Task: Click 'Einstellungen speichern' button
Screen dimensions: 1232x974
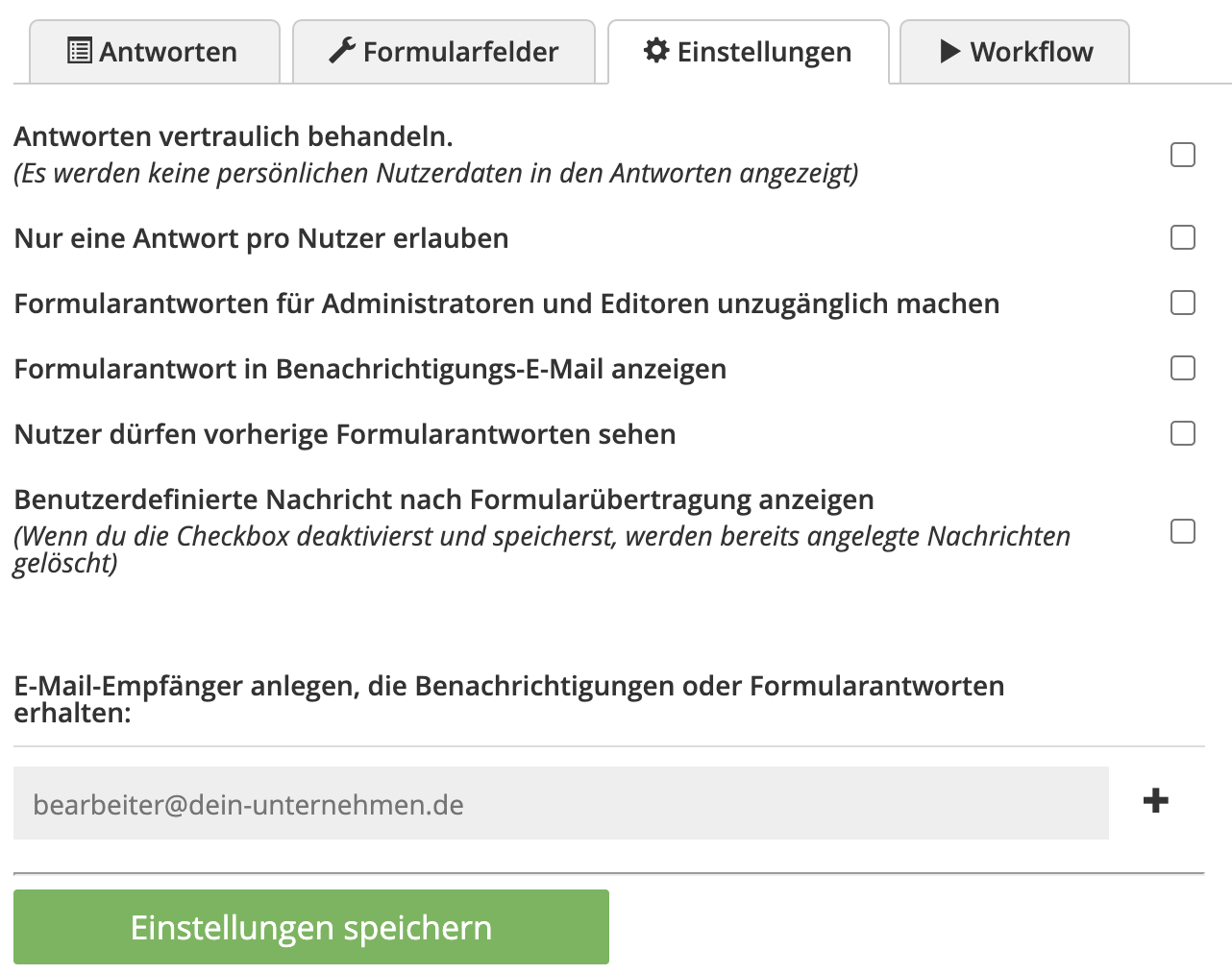Action: pos(311,927)
